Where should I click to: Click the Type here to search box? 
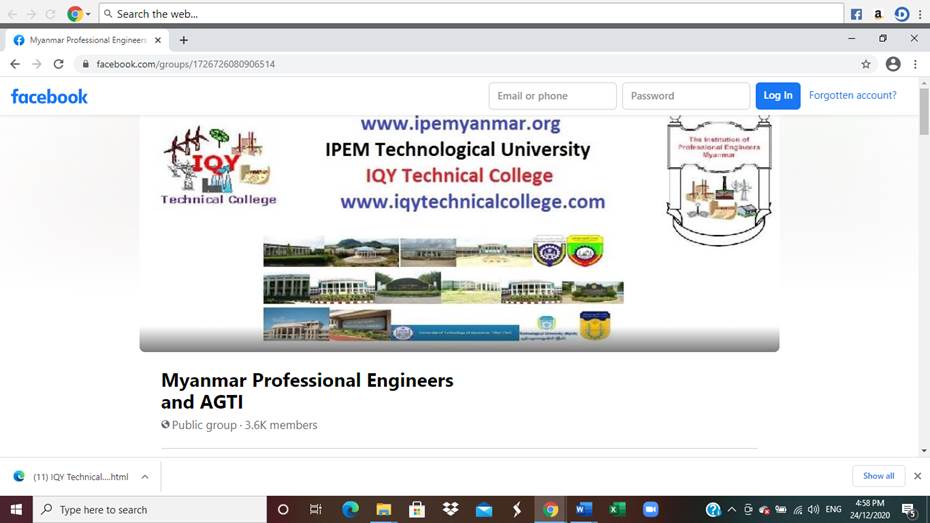click(x=149, y=509)
